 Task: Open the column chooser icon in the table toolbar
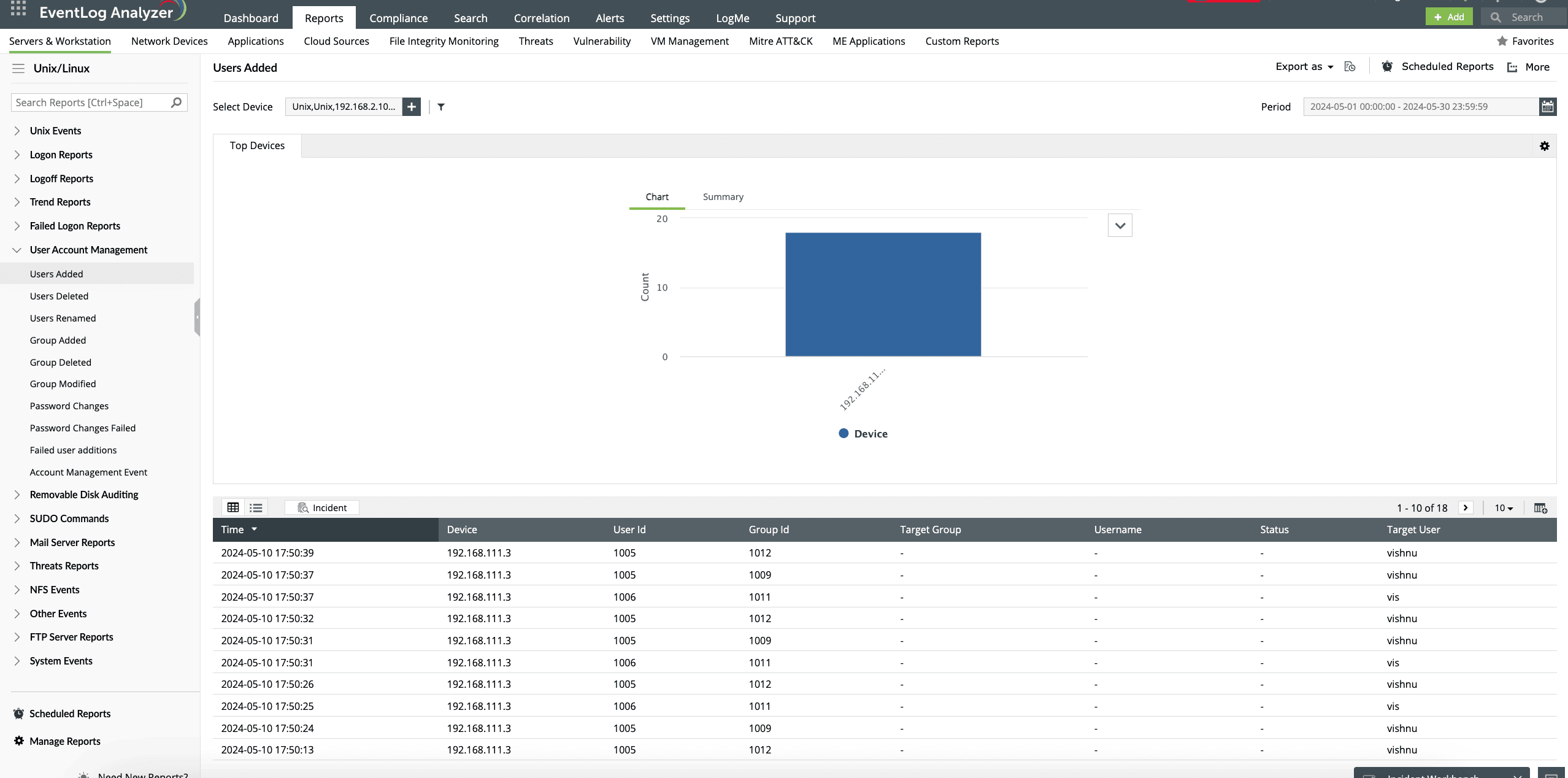pos(1540,508)
